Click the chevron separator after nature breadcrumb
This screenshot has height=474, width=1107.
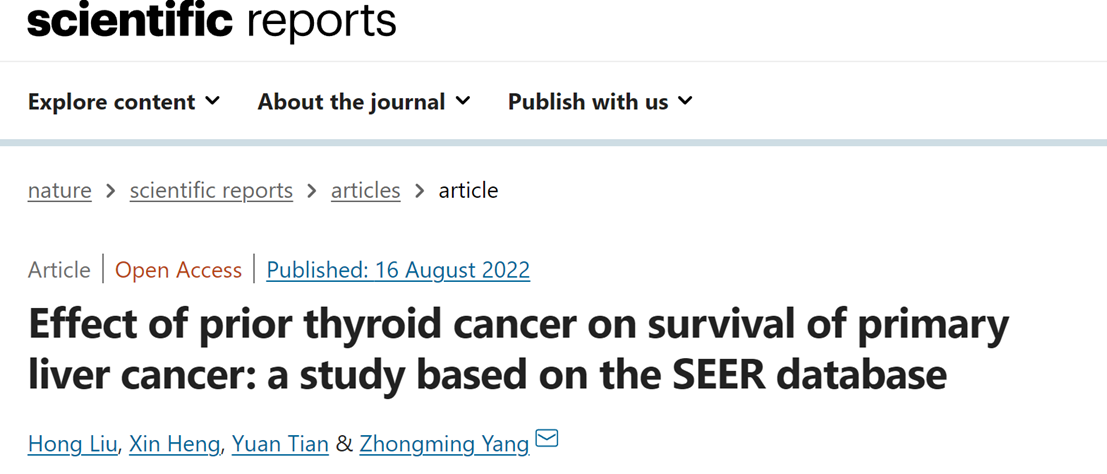111,190
